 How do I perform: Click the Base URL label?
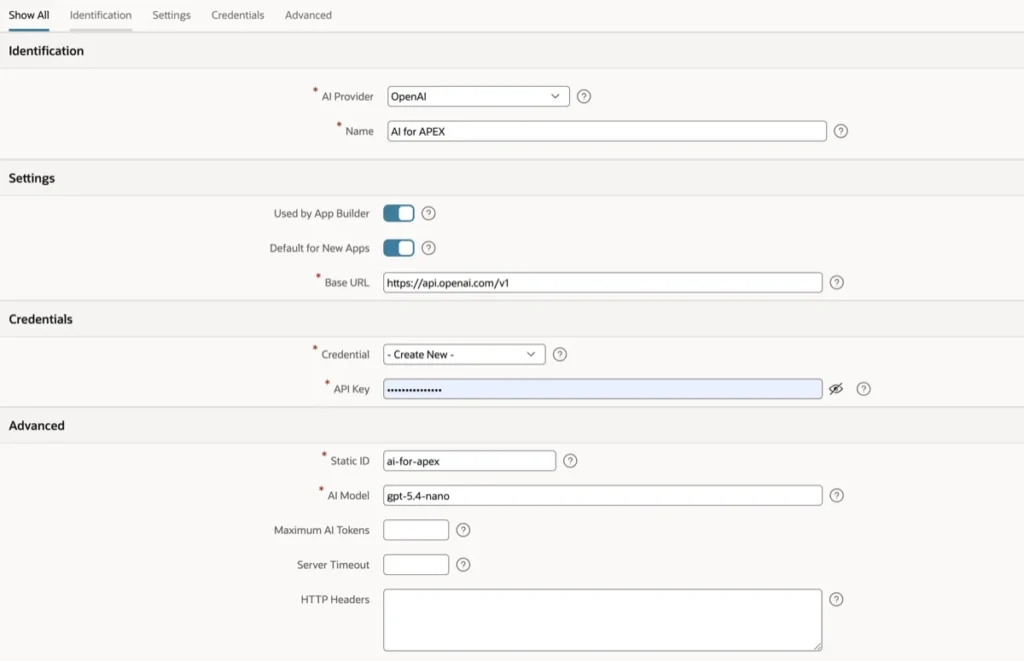pos(347,283)
